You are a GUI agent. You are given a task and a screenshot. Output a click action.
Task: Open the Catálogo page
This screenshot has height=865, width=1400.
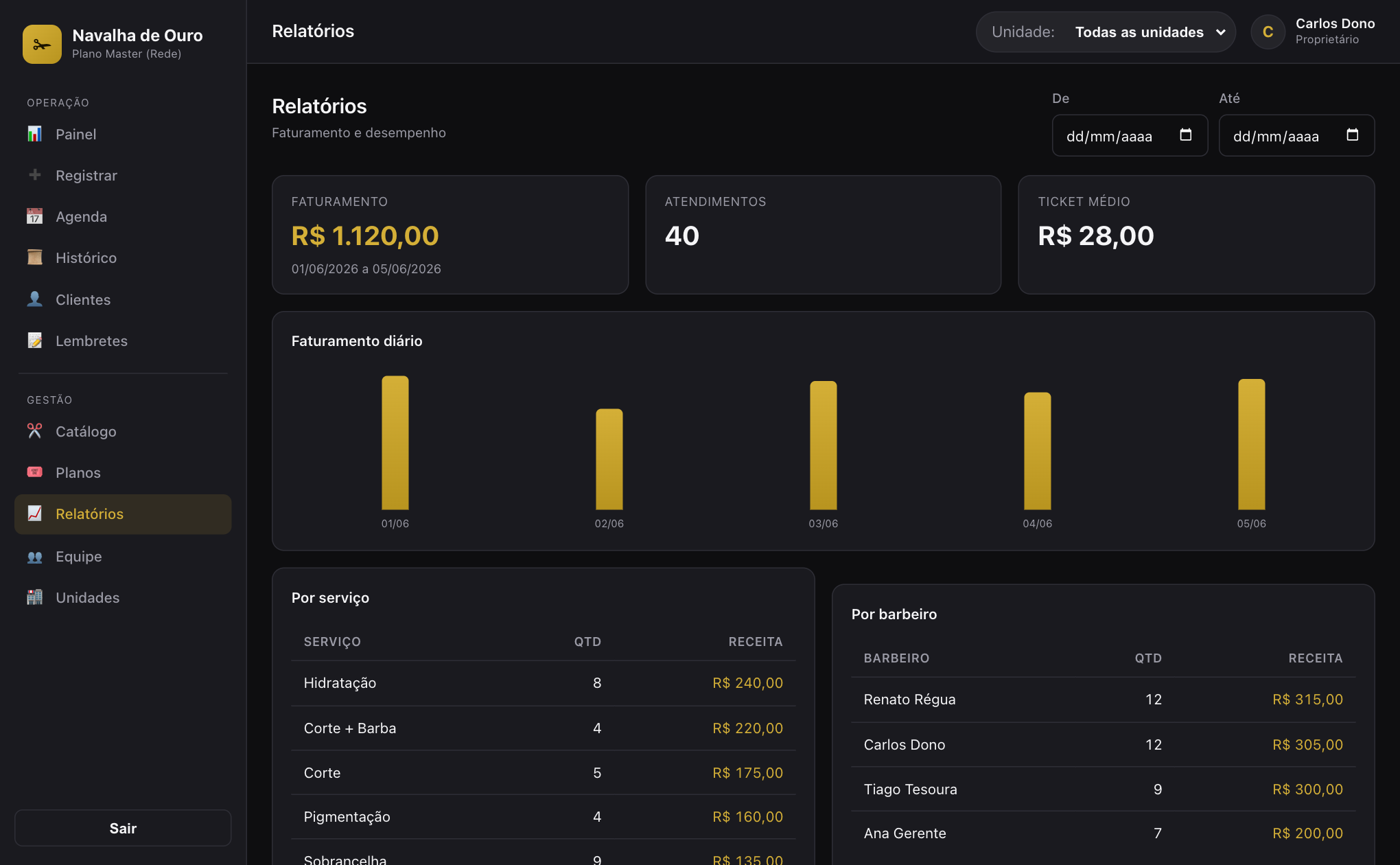[x=123, y=431]
